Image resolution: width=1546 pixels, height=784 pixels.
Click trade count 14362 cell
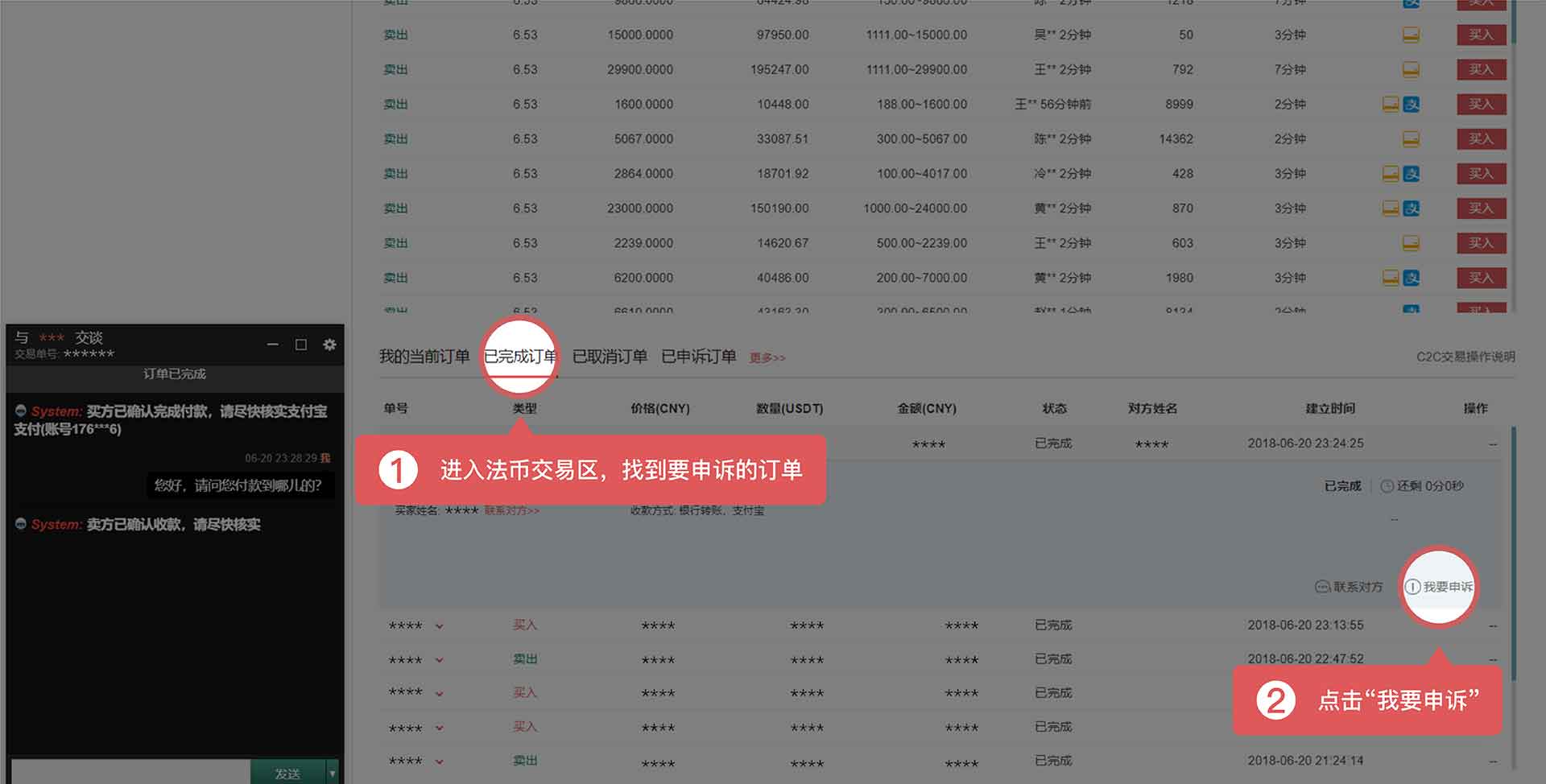pos(1176,138)
